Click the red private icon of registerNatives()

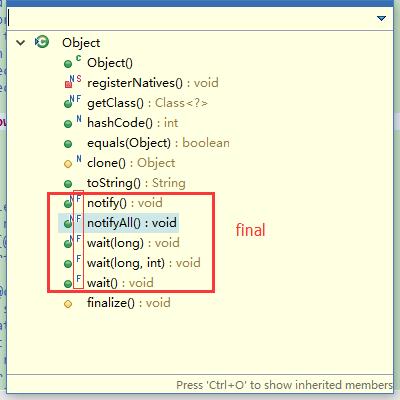point(68,84)
